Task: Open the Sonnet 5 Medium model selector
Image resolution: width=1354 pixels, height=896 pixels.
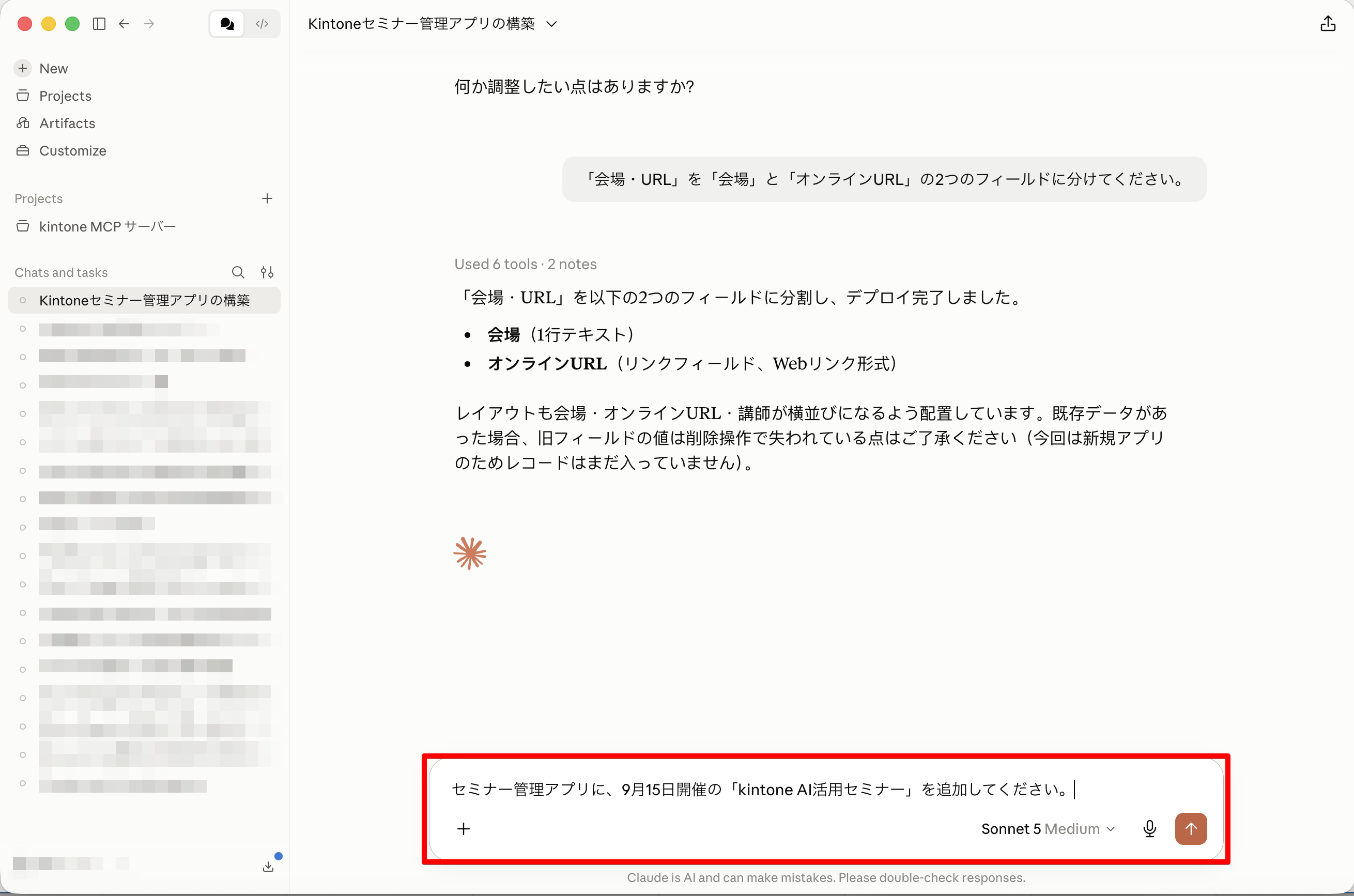Action: tap(1048, 829)
